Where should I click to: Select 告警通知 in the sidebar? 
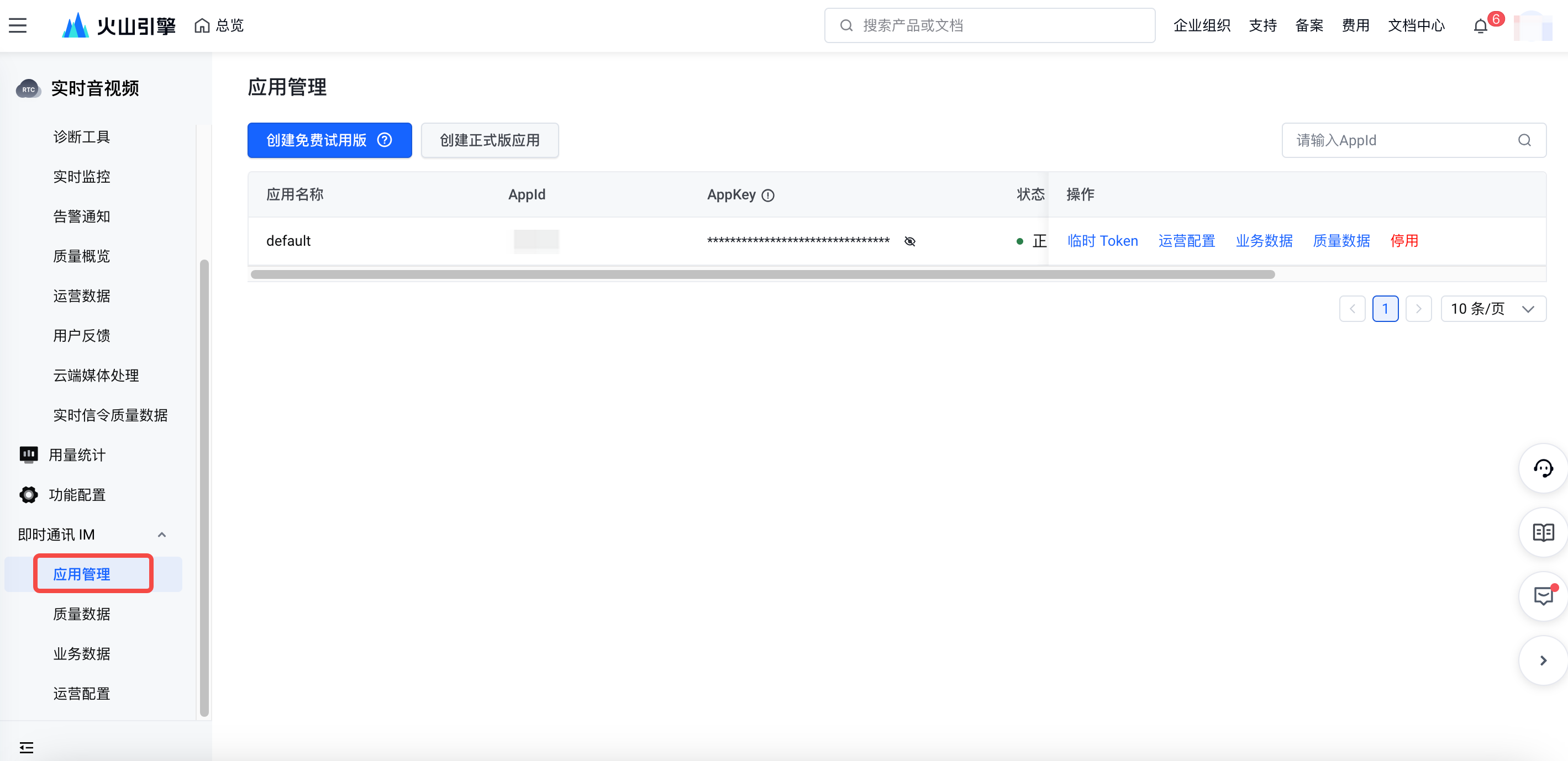pos(82,216)
